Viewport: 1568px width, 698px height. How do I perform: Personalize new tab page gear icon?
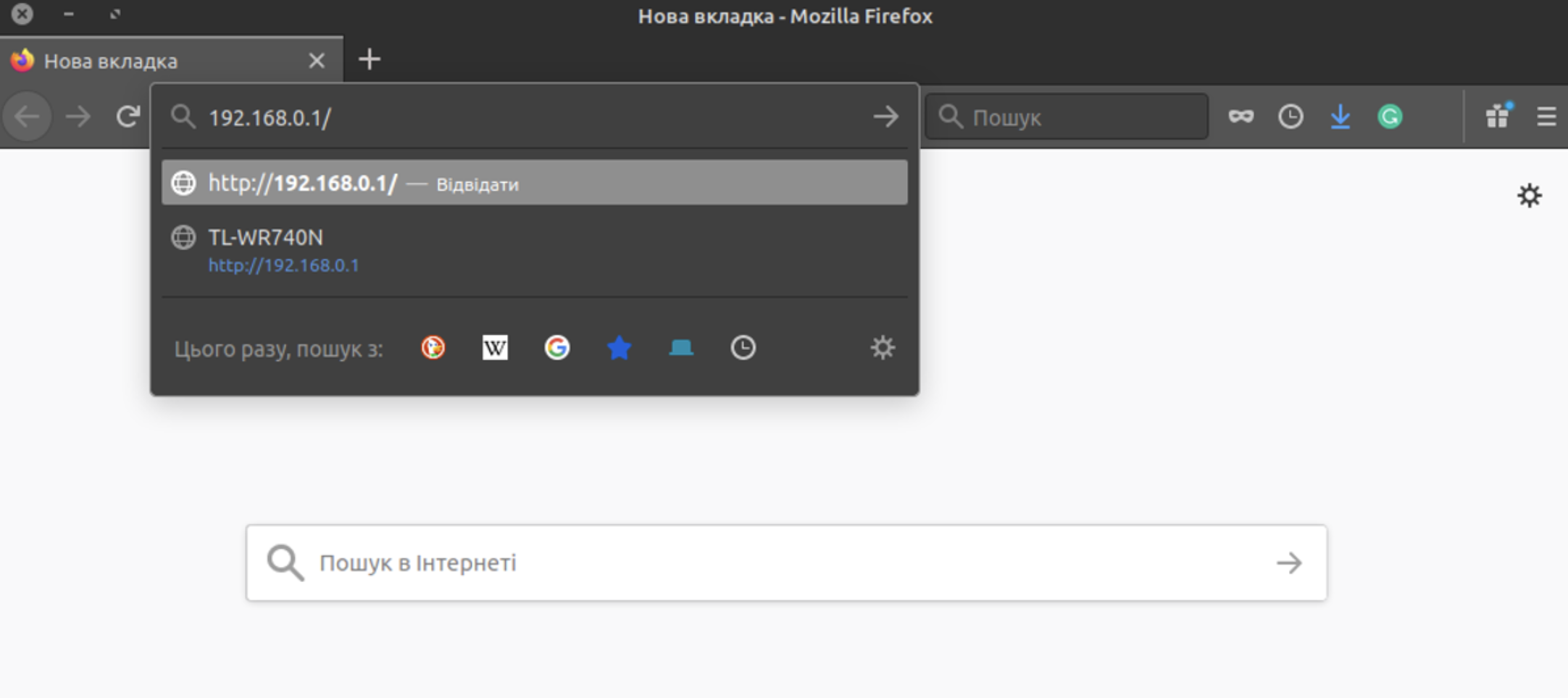coord(1529,196)
